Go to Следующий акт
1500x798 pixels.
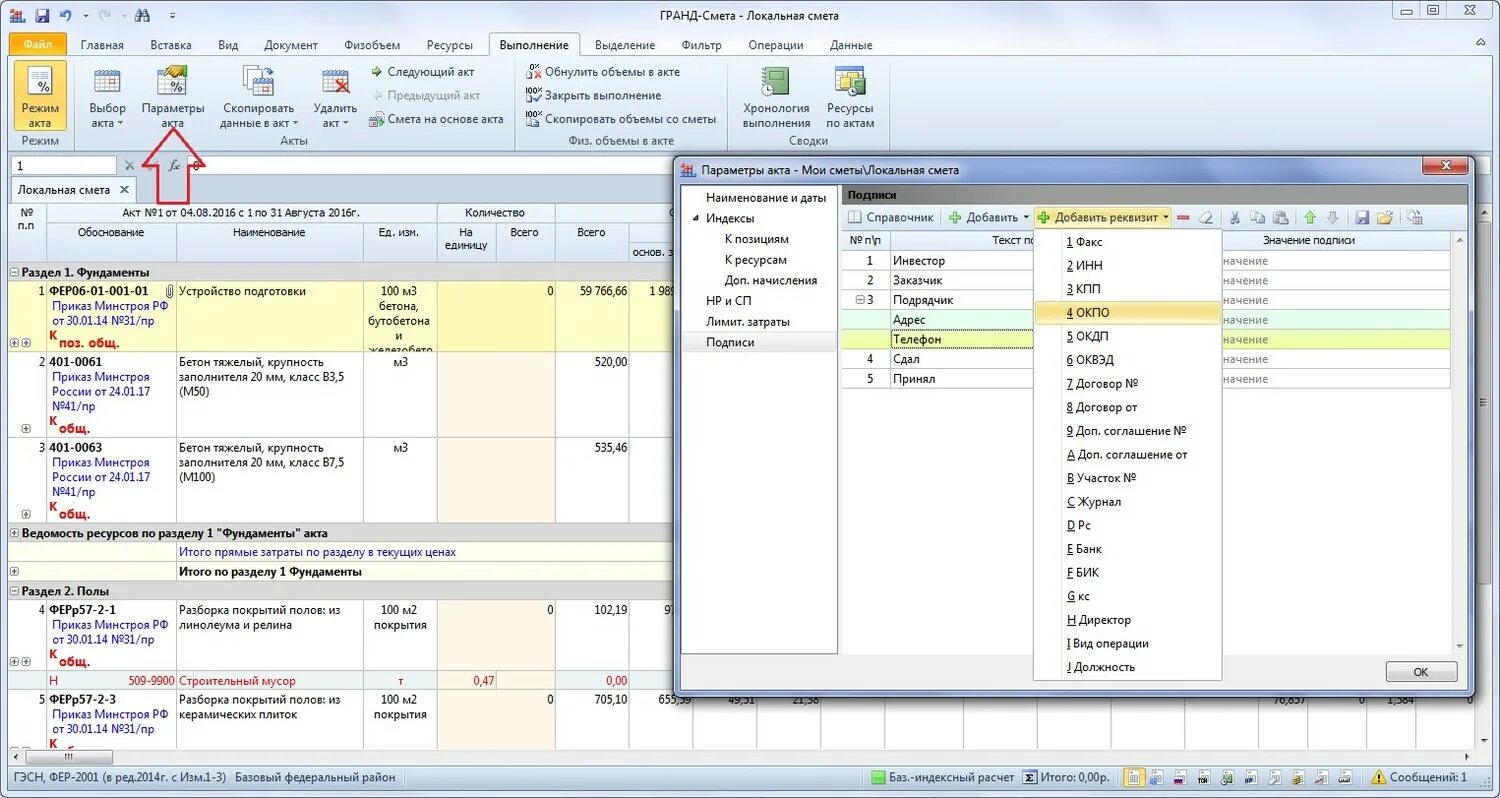tap(421, 72)
